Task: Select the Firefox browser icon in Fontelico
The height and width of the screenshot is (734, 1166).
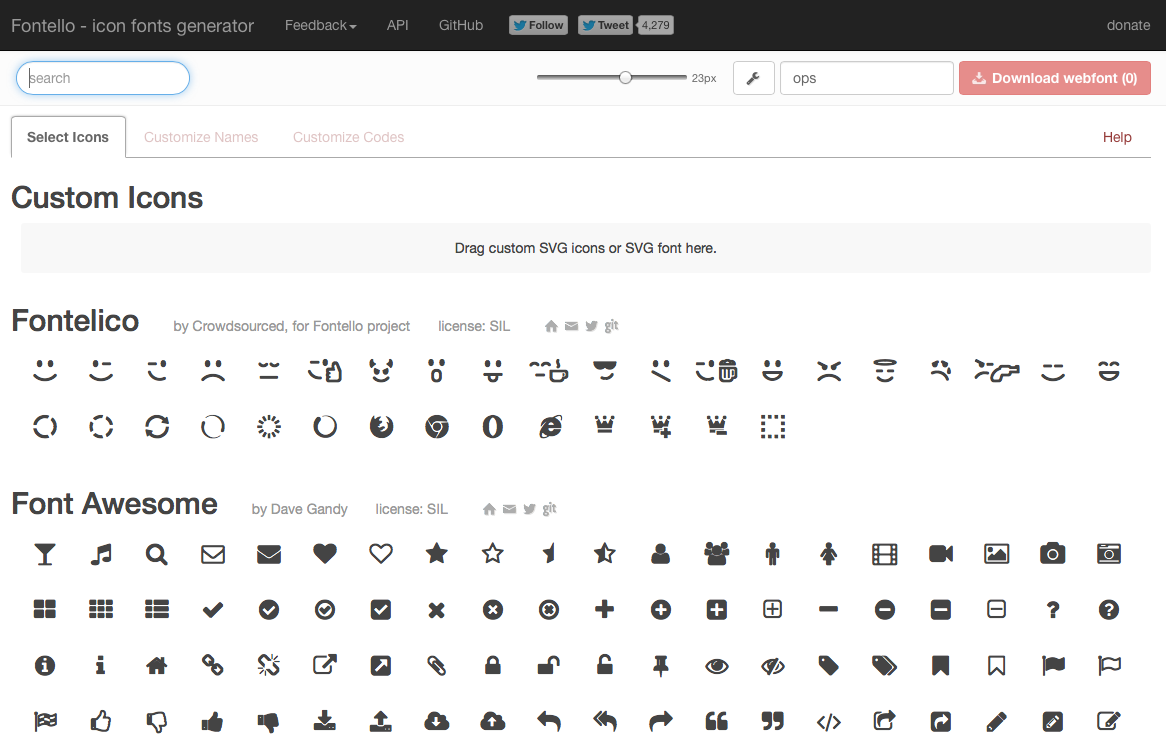Action: click(x=381, y=427)
